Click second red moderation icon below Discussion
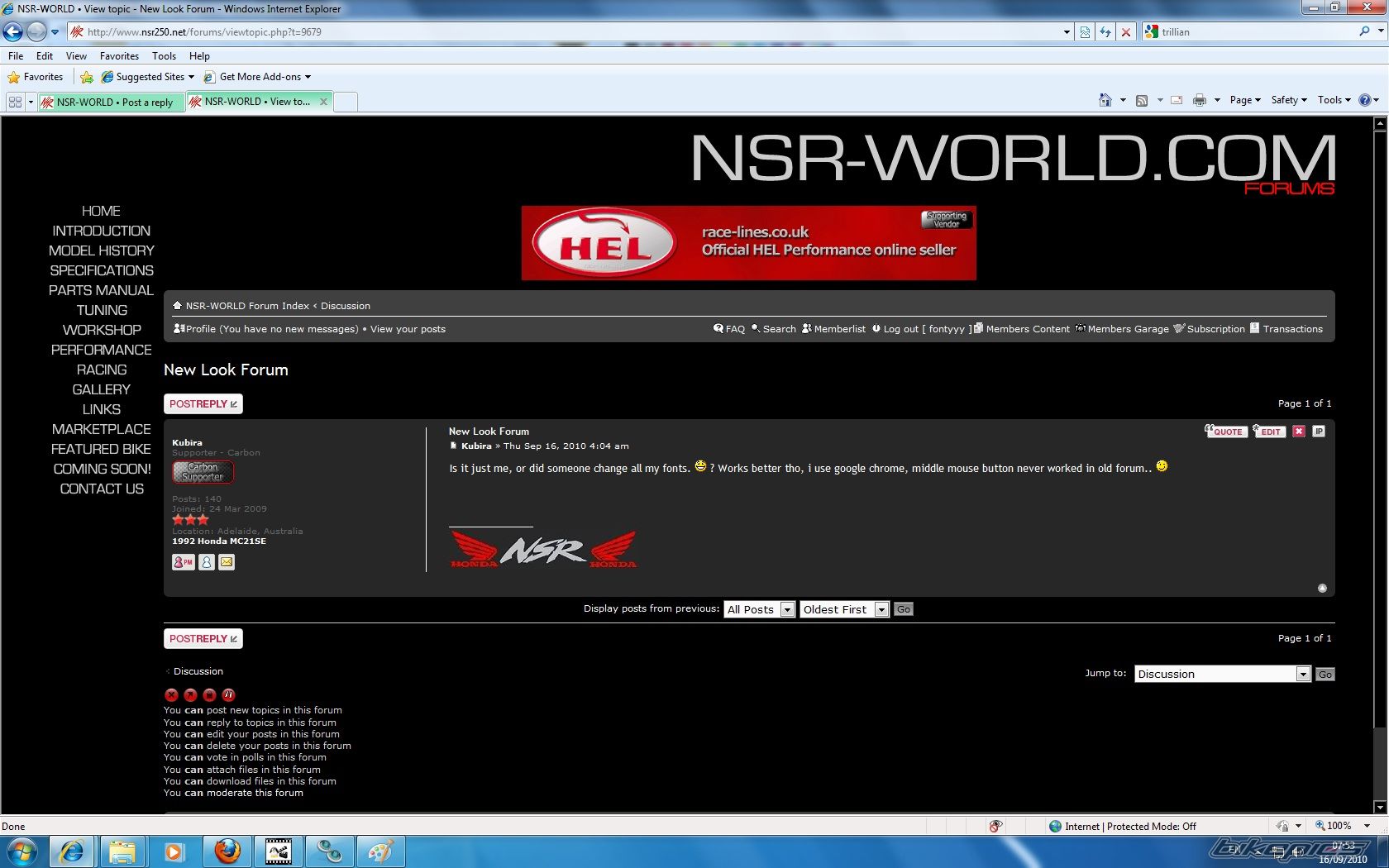Screen dimensions: 1389x868 (x=190, y=695)
